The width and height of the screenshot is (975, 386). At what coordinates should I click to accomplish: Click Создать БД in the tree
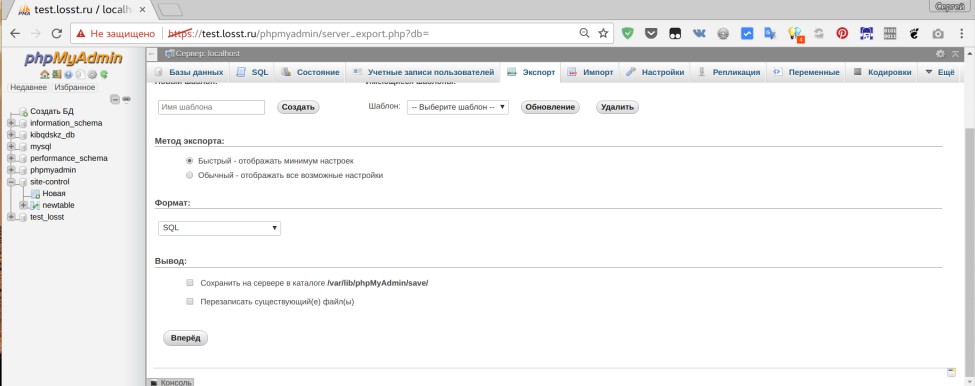(52, 111)
